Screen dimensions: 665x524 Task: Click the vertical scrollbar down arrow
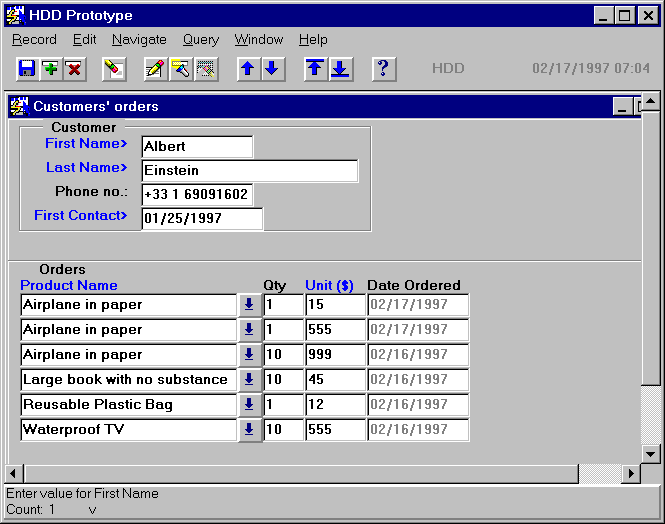650,453
